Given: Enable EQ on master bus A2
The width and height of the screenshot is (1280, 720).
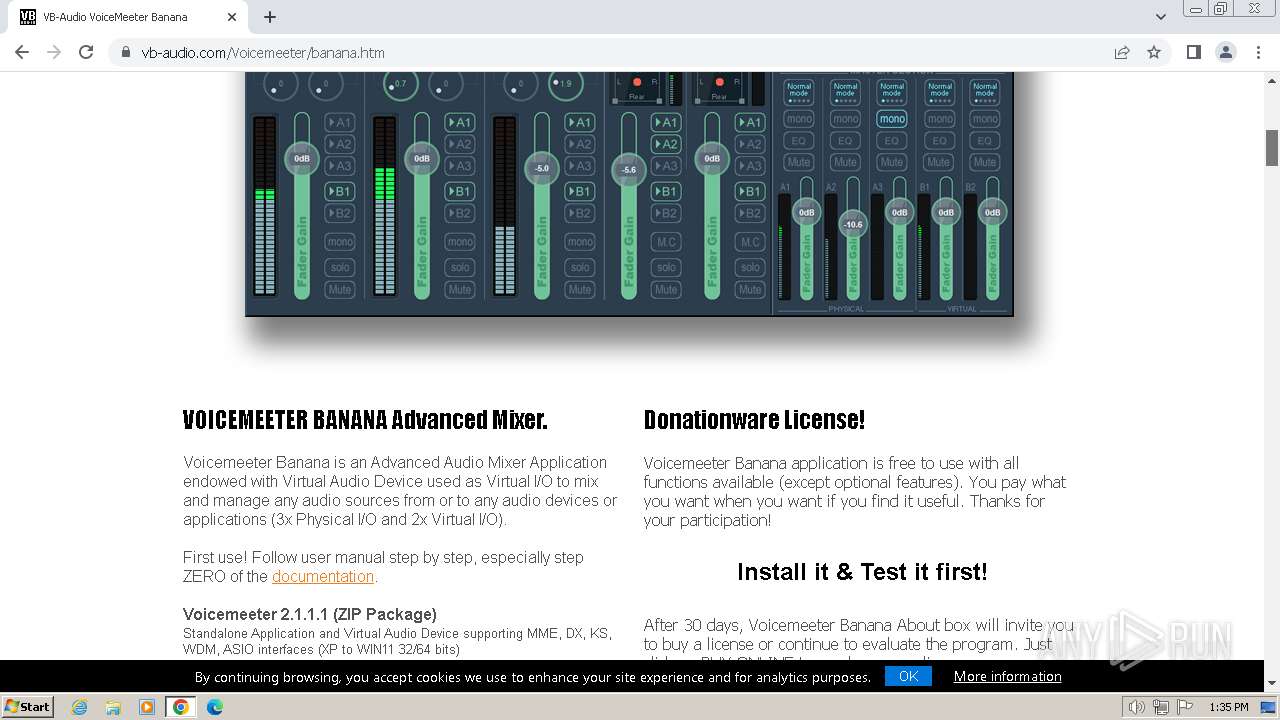Looking at the screenshot, I should (846, 141).
